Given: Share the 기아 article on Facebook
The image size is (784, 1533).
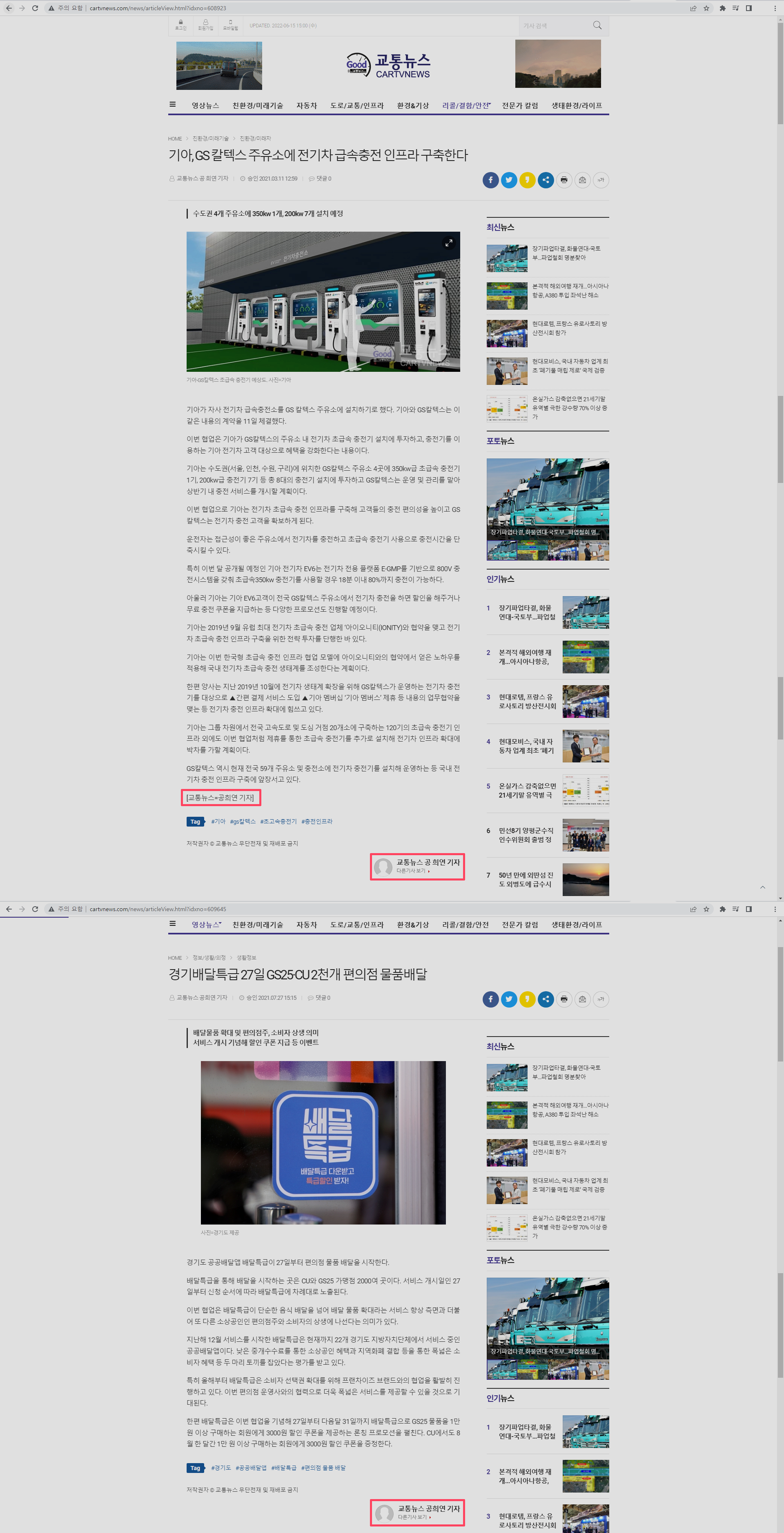Looking at the screenshot, I should click(x=491, y=180).
